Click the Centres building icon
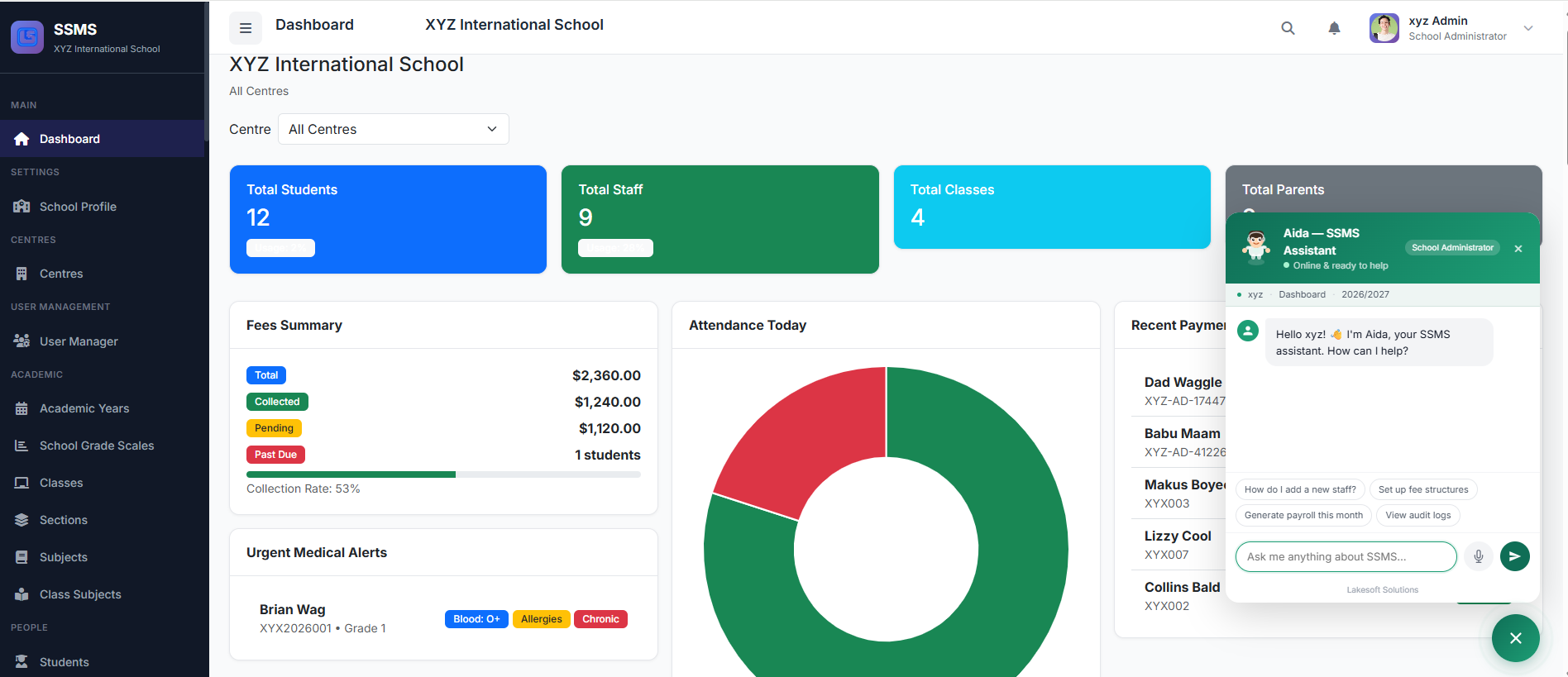Viewport: 1568px width, 677px height. pyautogui.click(x=22, y=274)
